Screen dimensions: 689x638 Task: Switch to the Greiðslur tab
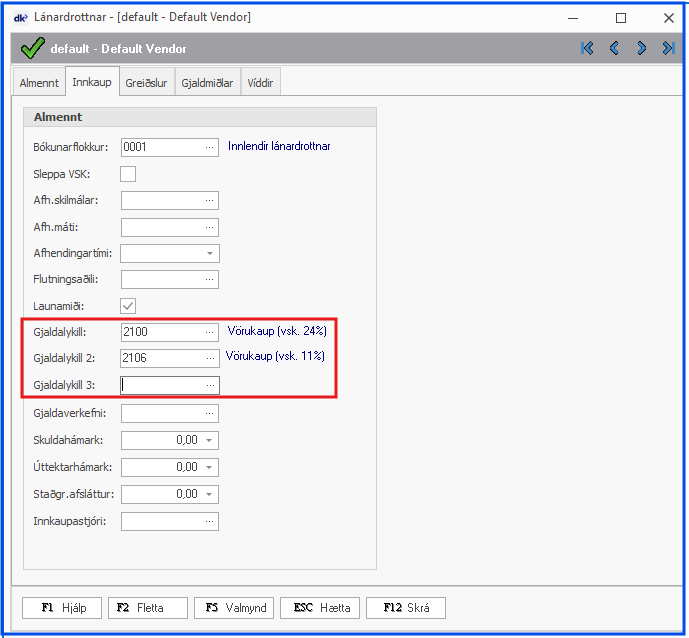coord(146,83)
